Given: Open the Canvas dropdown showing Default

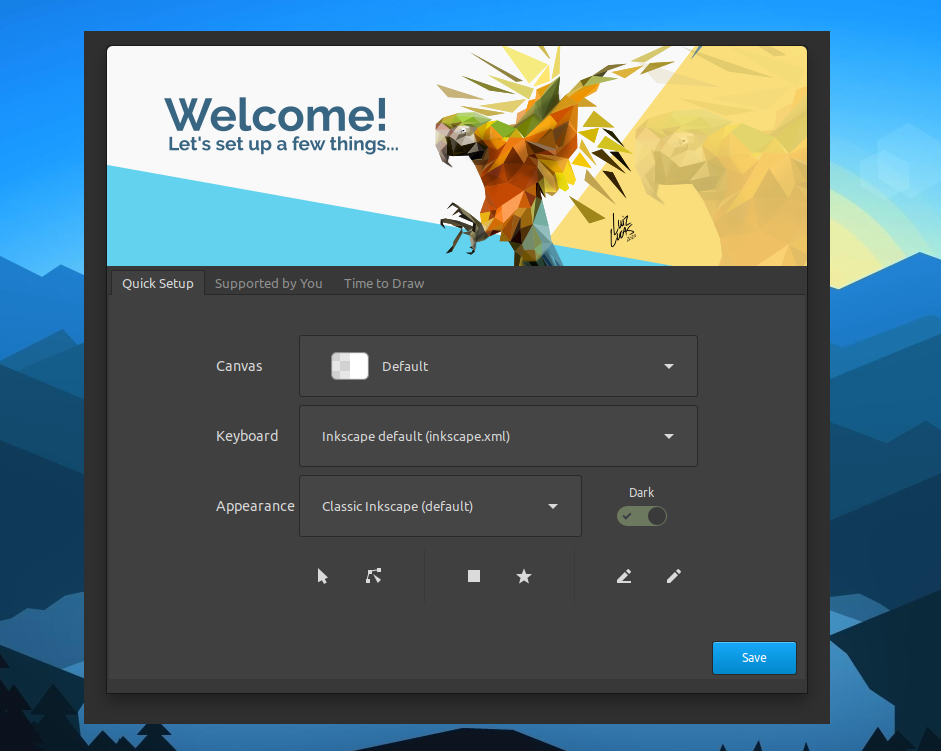Looking at the screenshot, I should [498, 366].
